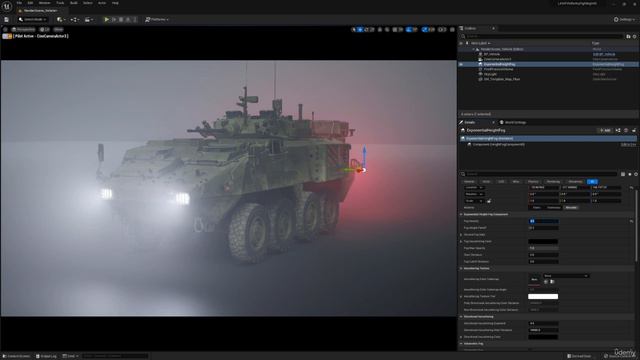640x360 pixels.
Task: Open the viewport options hamburger menu
Action: [5, 29]
